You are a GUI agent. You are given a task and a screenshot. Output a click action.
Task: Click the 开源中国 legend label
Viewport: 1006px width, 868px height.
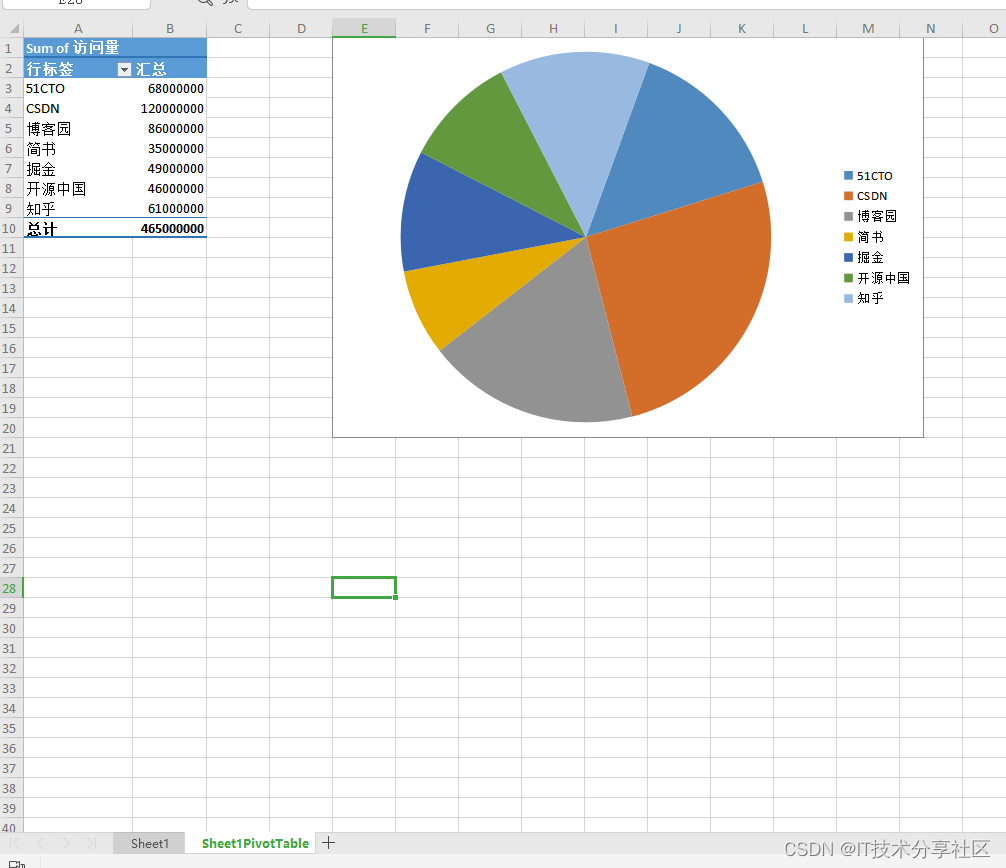(x=883, y=278)
